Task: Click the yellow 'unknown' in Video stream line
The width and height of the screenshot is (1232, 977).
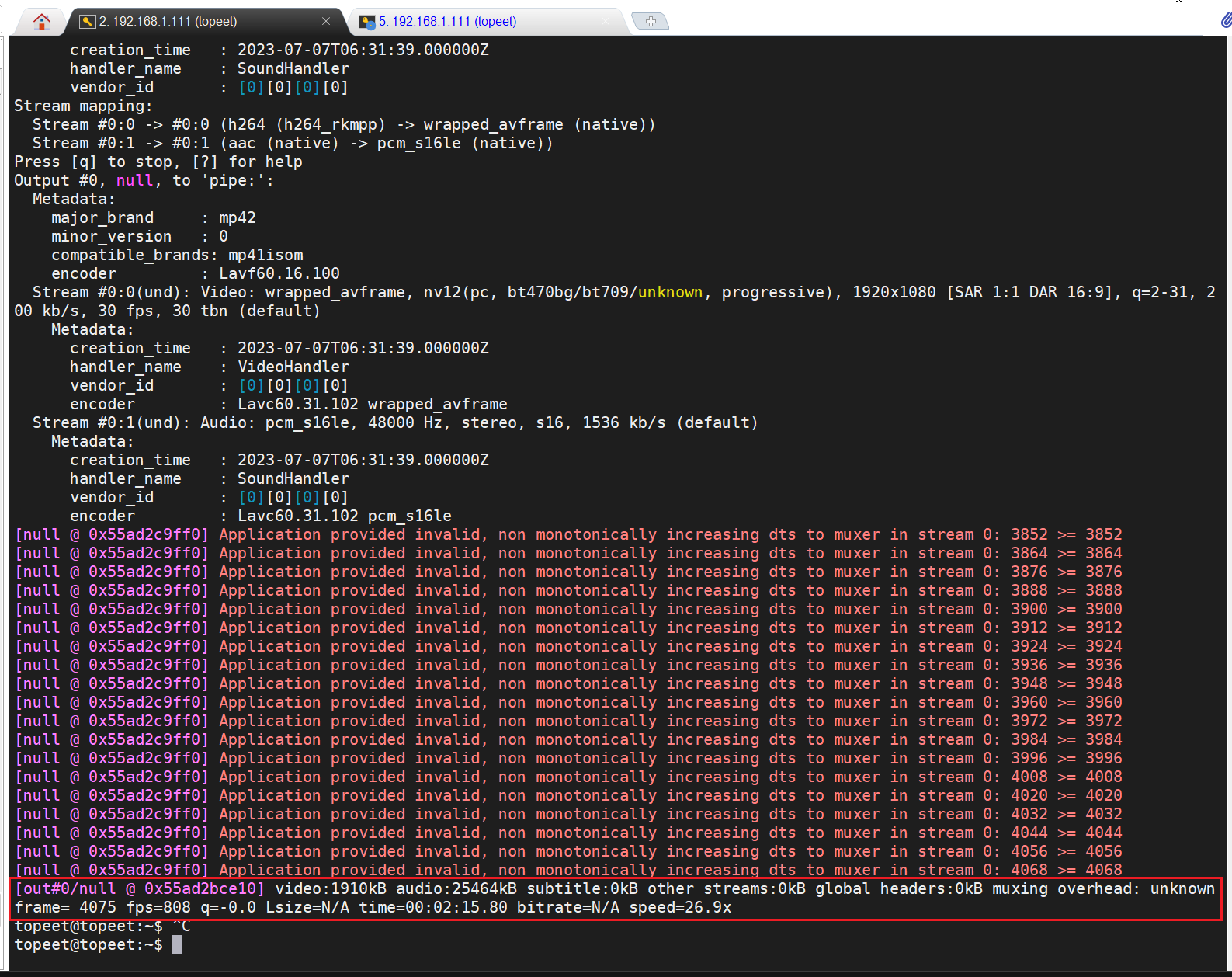Action: 670,292
